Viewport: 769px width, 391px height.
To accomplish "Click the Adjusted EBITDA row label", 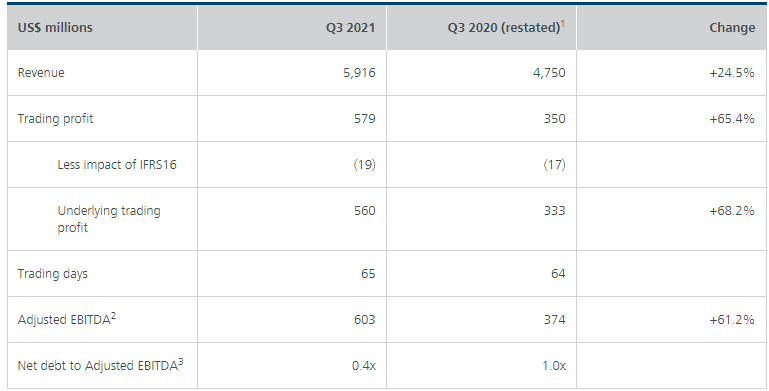I will coord(67,319).
